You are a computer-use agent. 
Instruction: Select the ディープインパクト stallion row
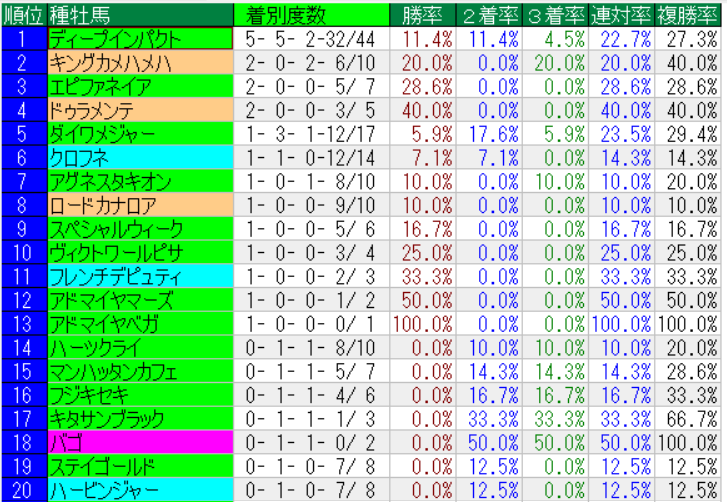click(139, 39)
